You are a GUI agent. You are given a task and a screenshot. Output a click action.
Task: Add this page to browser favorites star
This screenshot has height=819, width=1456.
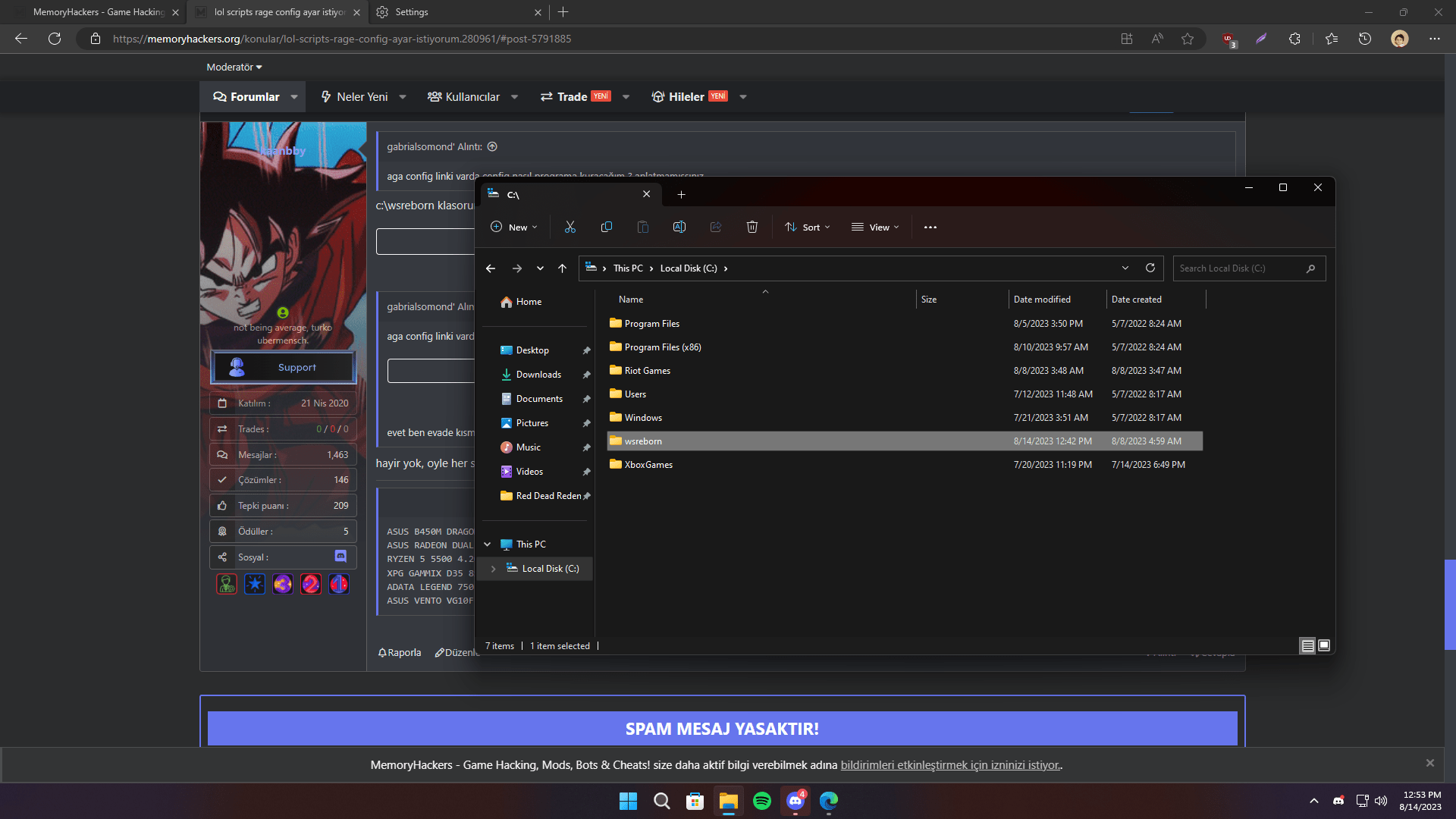[x=1188, y=39]
